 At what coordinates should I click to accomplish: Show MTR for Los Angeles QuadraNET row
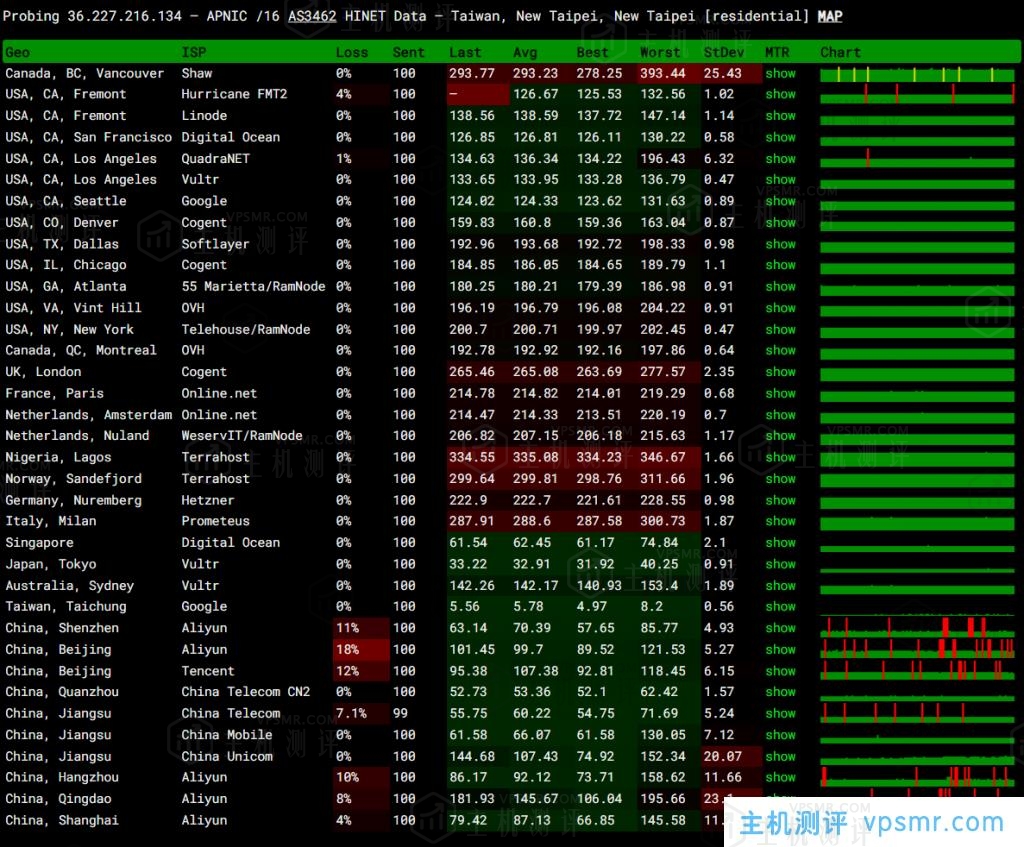pos(780,159)
